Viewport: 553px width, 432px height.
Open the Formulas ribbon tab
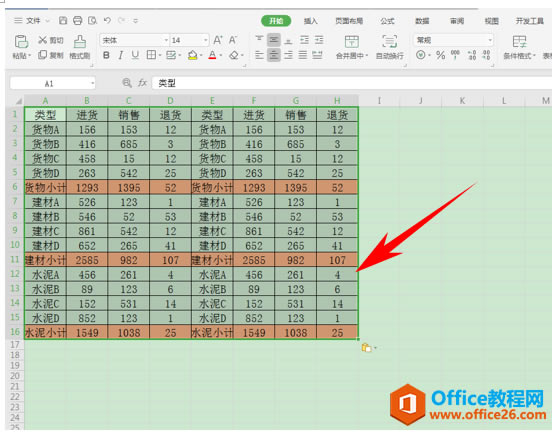click(x=387, y=21)
